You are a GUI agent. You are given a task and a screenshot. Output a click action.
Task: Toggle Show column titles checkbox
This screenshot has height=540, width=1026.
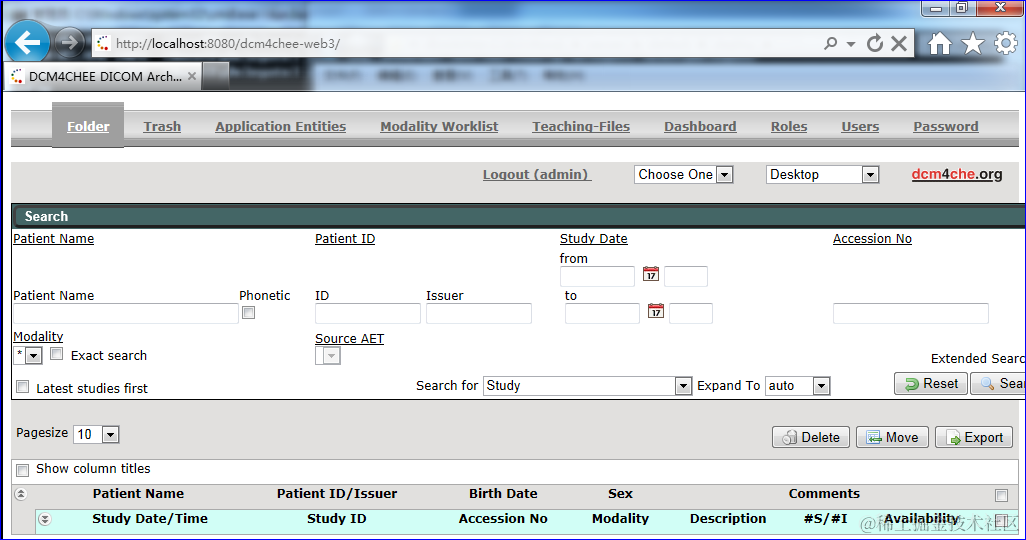(23, 470)
